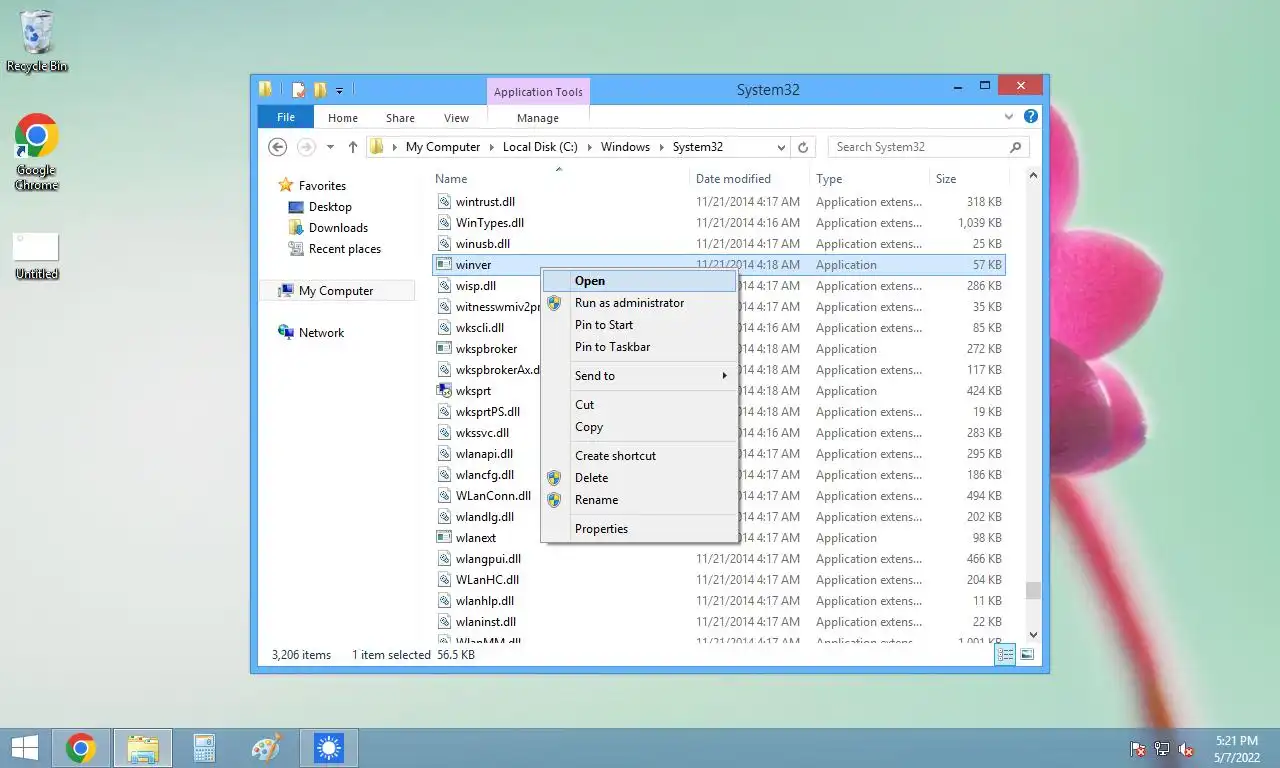
Task: Click the file list scrollbar up arrow
Action: point(1033,176)
